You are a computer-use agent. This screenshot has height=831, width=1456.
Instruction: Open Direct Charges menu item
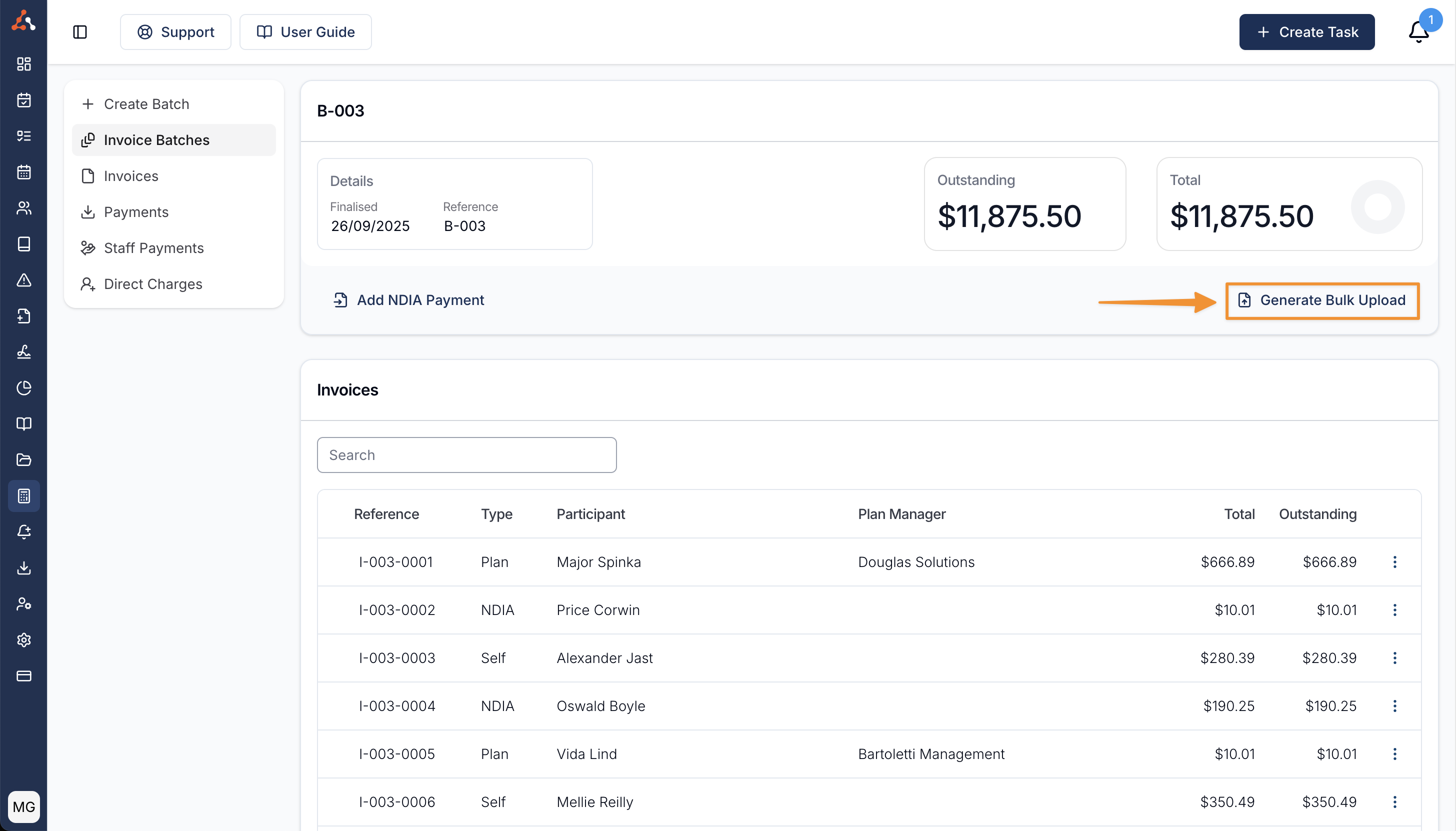152,283
